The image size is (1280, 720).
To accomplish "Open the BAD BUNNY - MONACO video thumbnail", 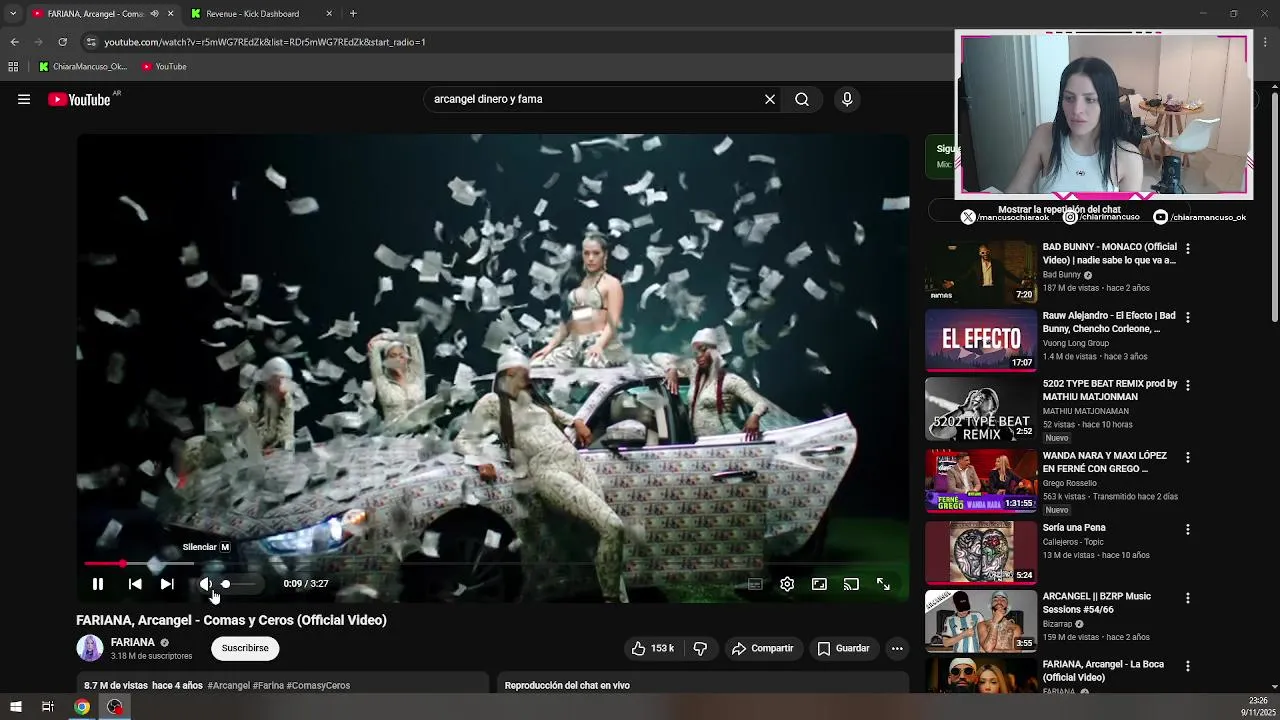I will click(x=981, y=271).
